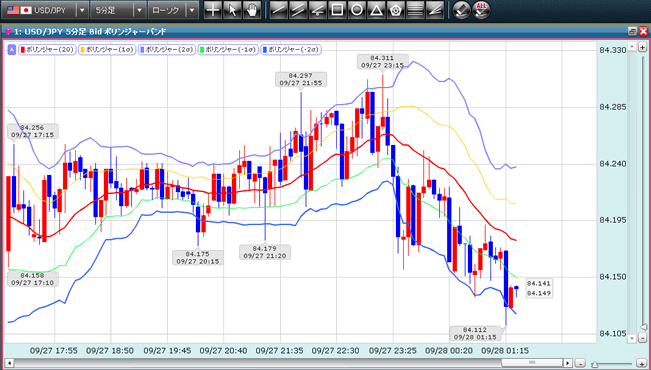Click the eraser tool icon
651x370 pixels.
coord(461,10)
